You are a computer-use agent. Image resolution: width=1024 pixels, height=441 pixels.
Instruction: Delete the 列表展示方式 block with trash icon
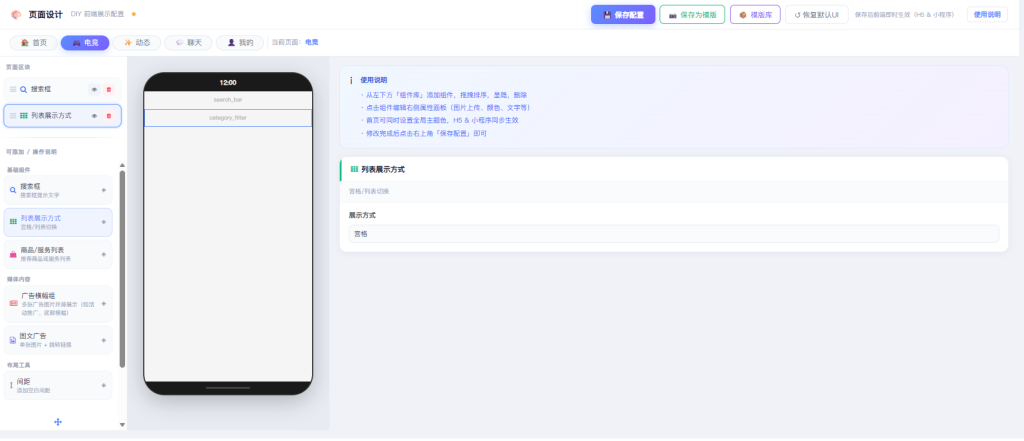click(x=108, y=116)
